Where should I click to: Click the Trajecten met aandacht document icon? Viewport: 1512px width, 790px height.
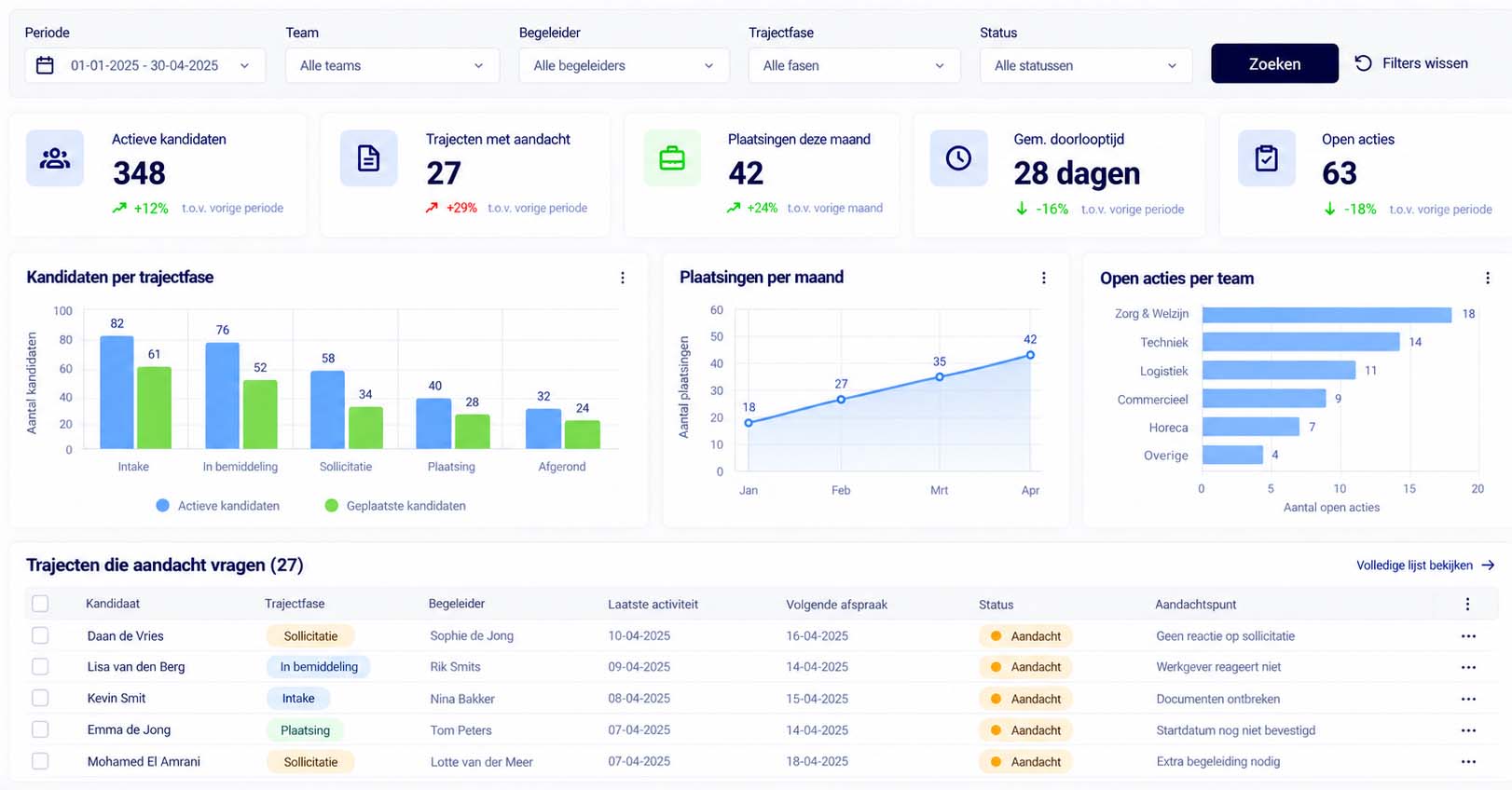[x=369, y=158]
